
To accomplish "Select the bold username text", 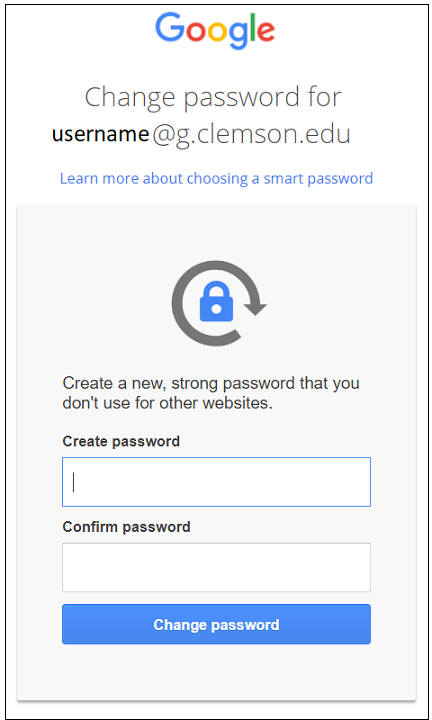I will 101,134.
